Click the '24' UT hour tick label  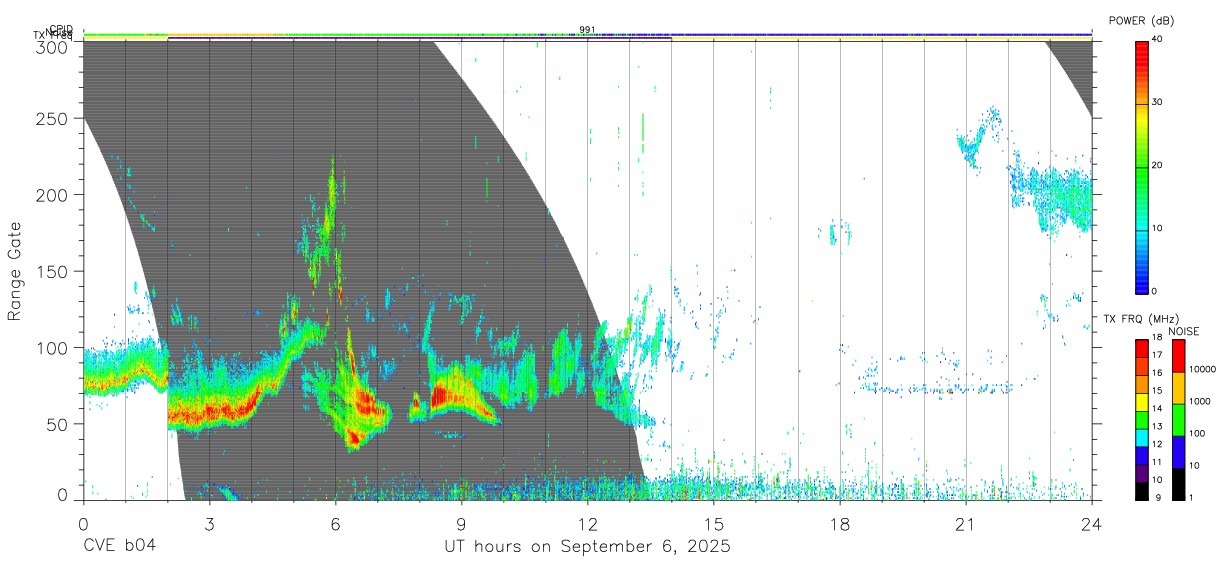click(1091, 524)
